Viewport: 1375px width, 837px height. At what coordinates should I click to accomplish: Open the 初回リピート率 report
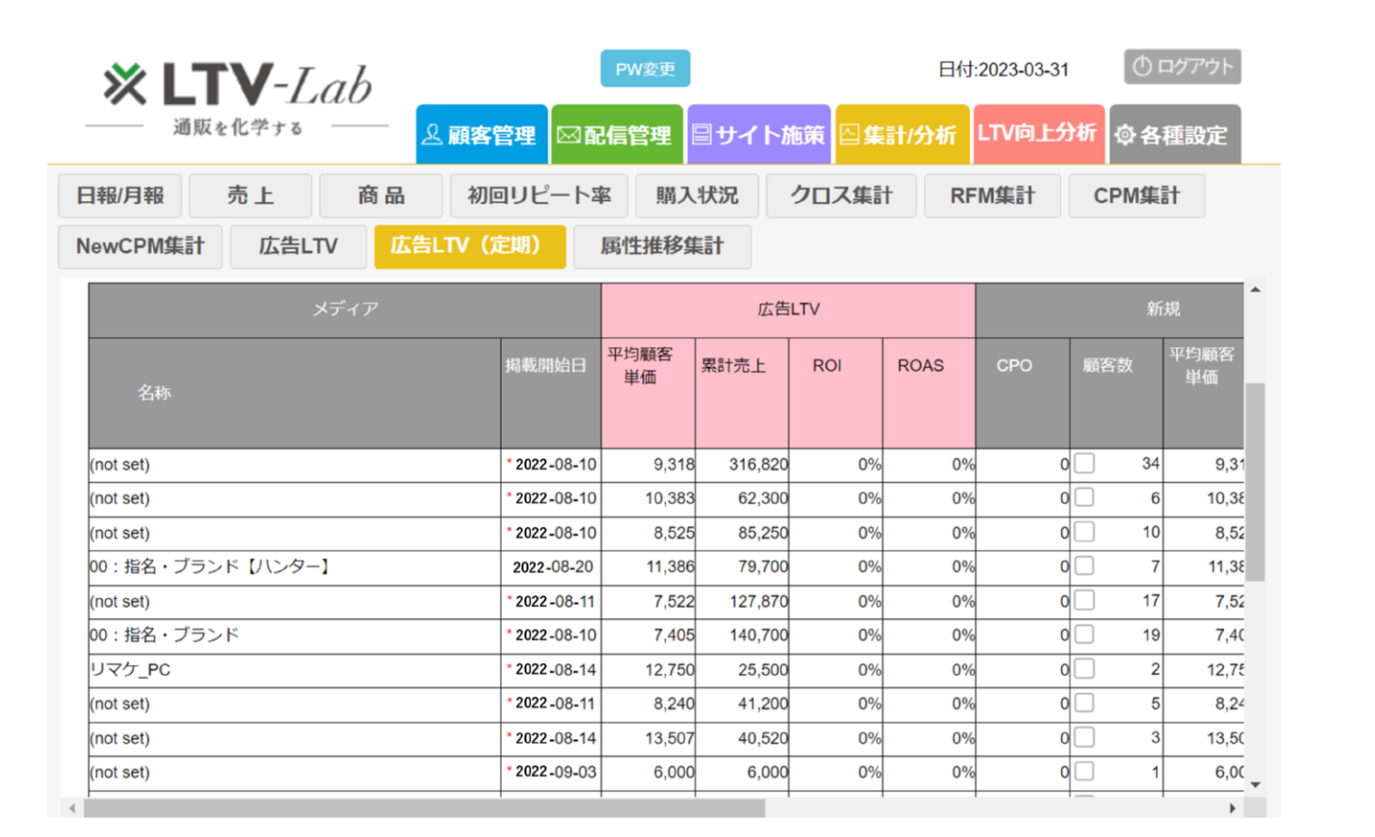(x=539, y=196)
